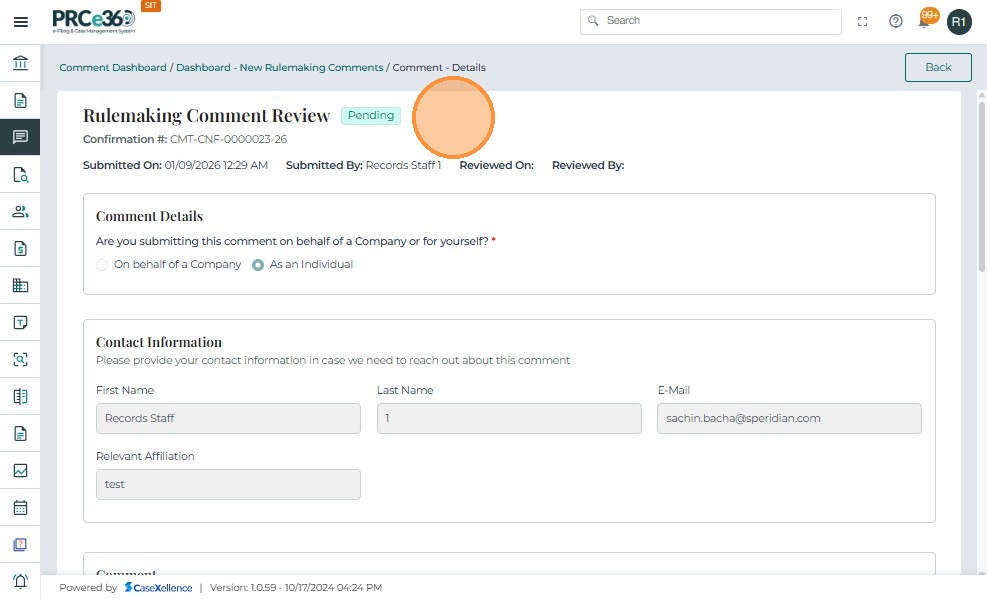The width and height of the screenshot is (987, 599).
Task: Open the comments sidebar icon
Action: (x=20, y=137)
